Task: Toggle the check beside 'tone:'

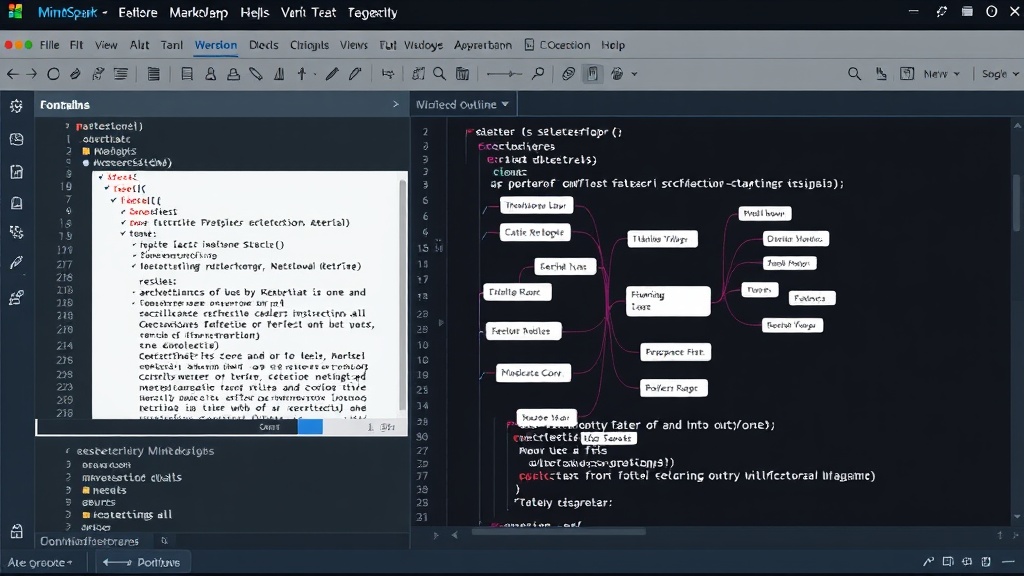Action: click(x=123, y=233)
